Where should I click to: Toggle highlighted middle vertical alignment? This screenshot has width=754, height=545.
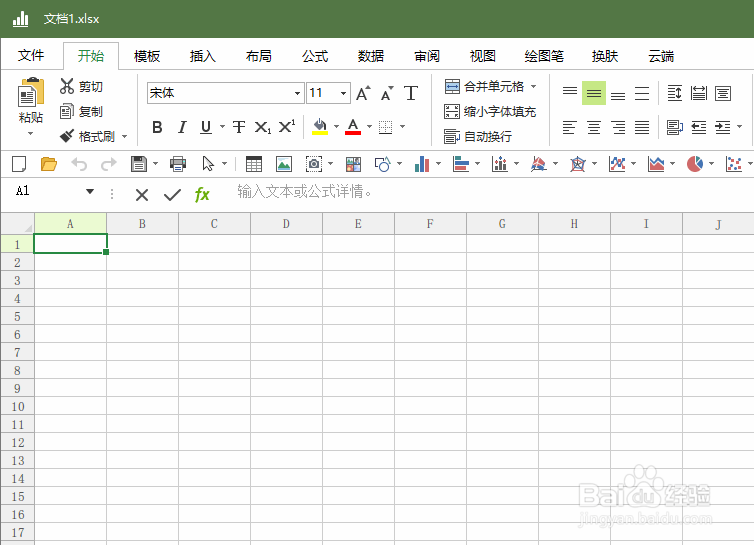coord(594,93)
